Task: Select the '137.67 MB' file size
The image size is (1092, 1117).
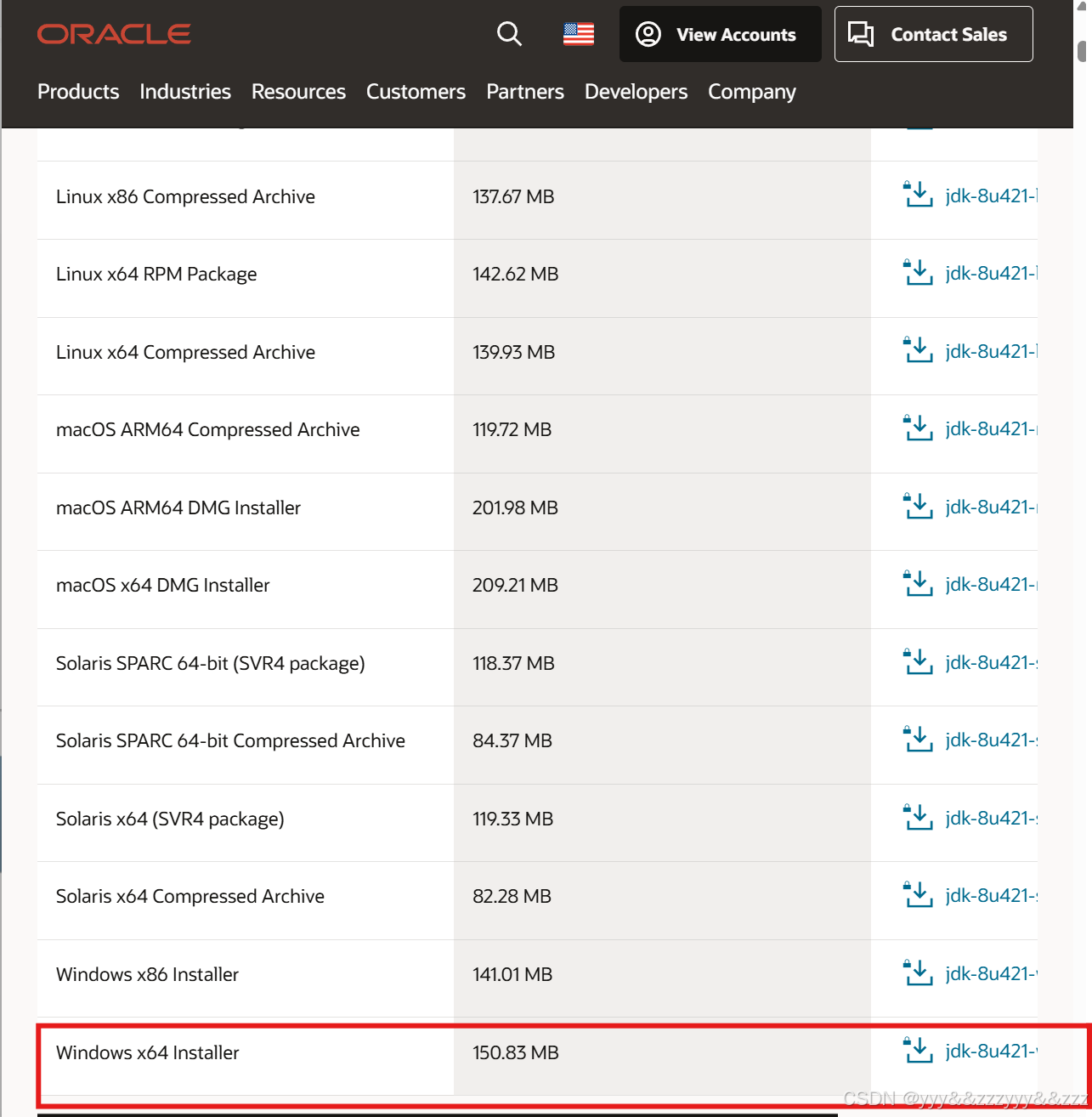Action: (x=513, y=196)
